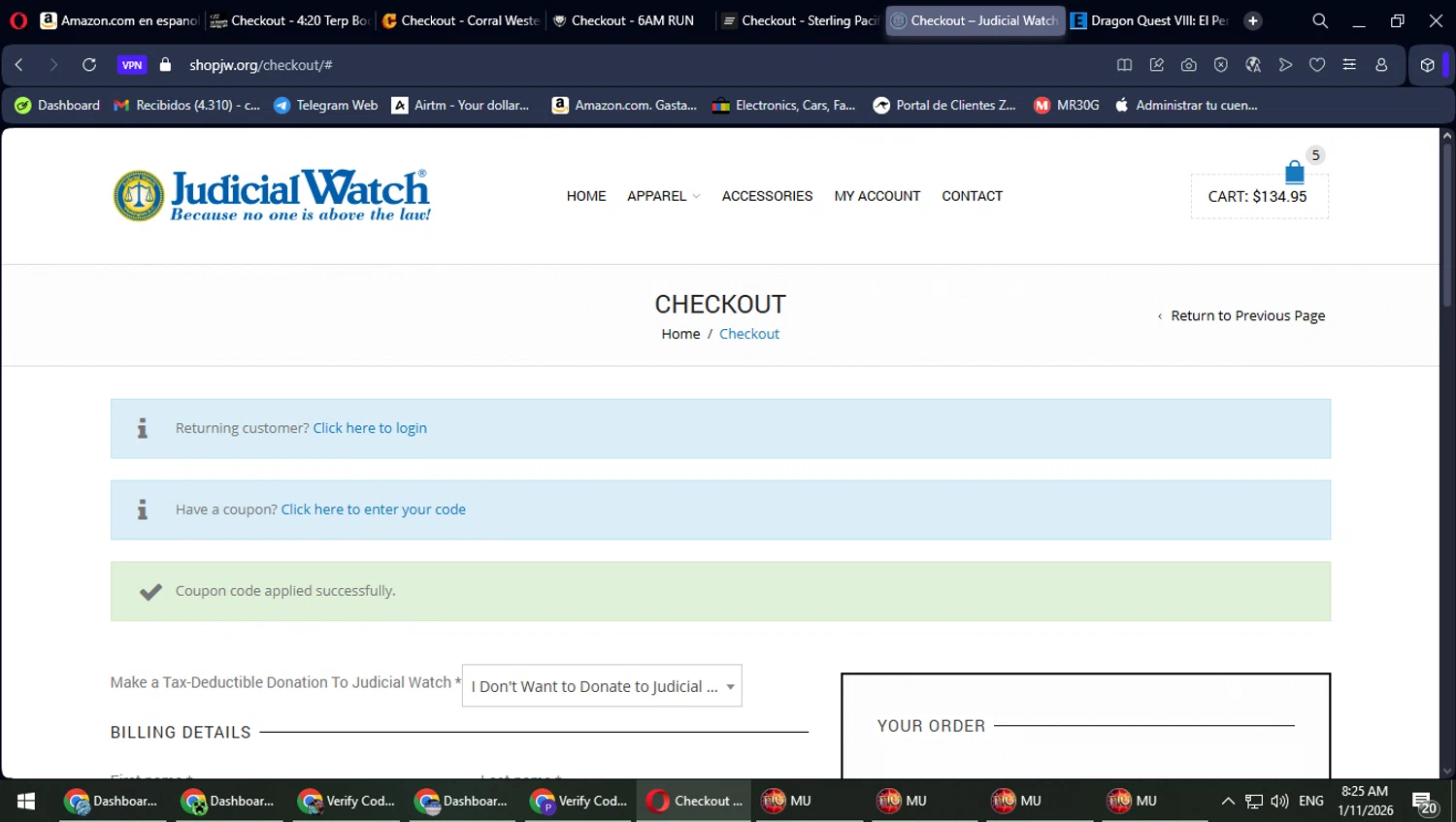Screen dimensions: 1456x822
Task: Open Electronics, Cars bookmark
Action: (783, 105)
